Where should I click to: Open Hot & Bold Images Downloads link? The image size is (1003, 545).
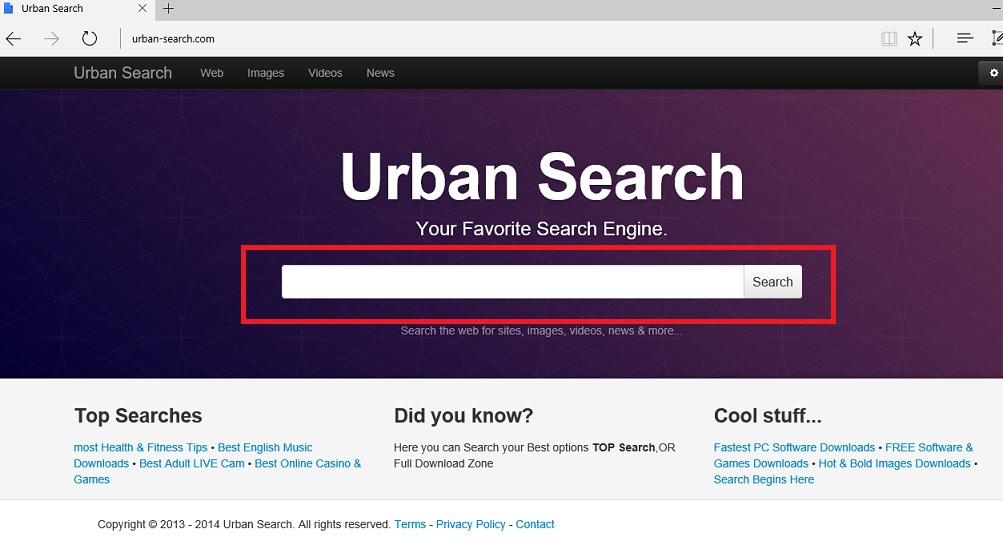[x=894, y=463]
